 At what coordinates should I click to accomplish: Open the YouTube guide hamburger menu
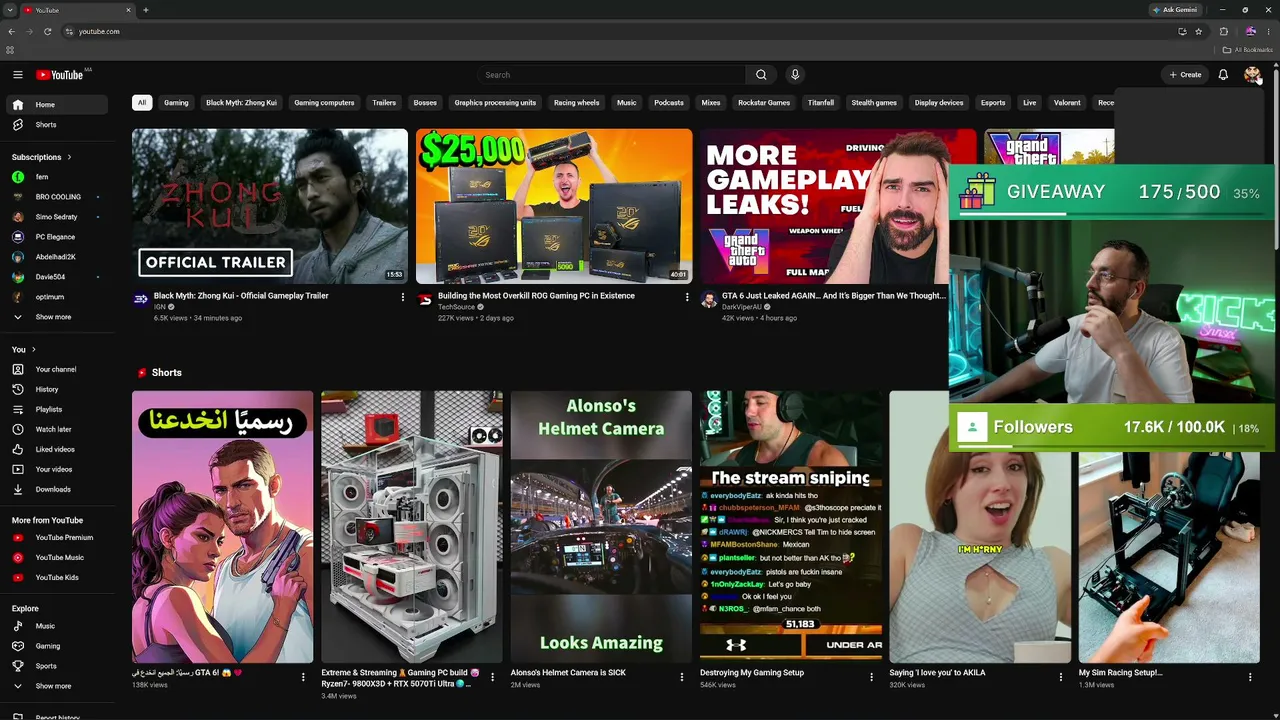point(18,75)
